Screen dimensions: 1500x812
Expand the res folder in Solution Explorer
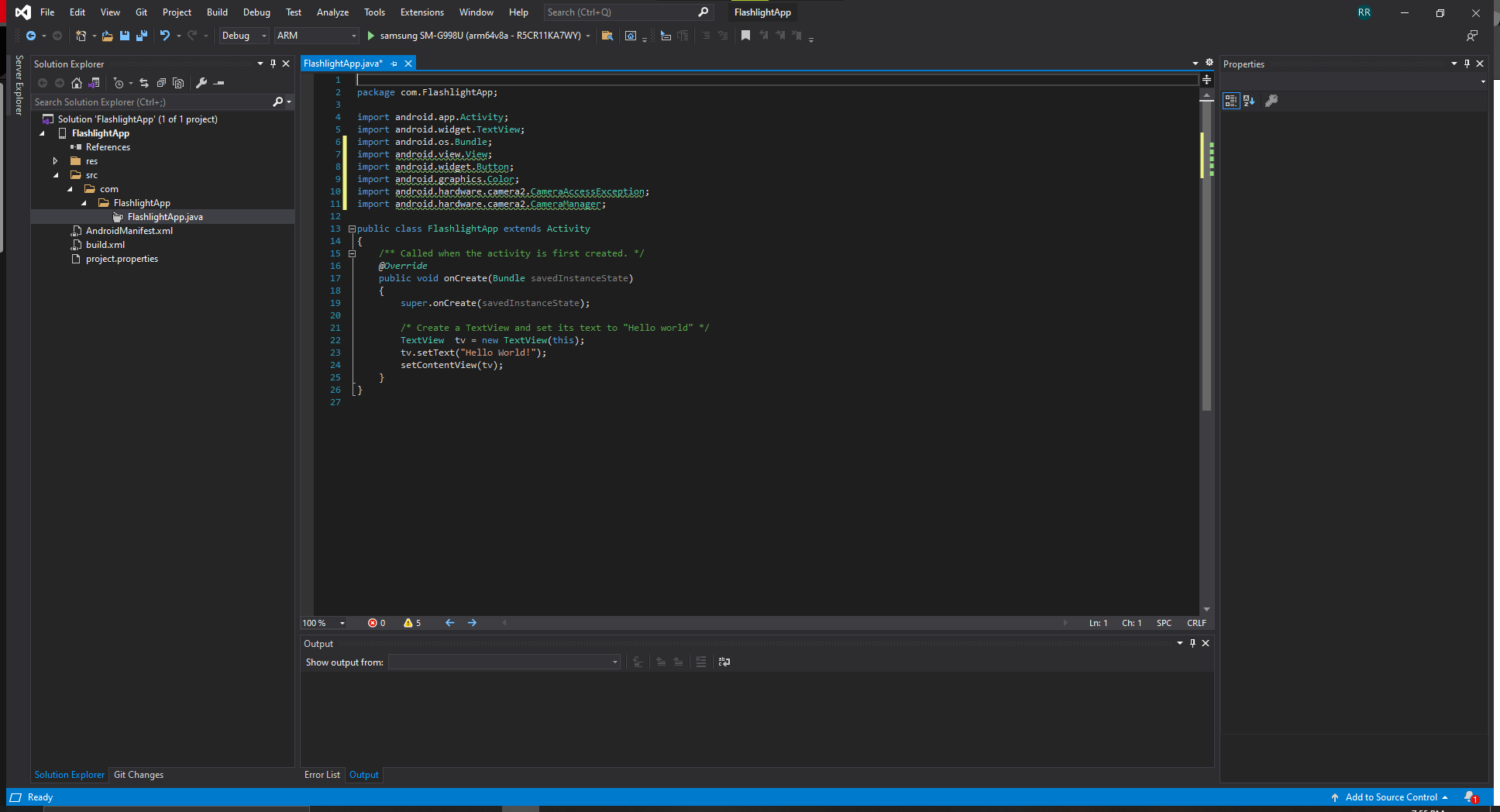(55, 160)
